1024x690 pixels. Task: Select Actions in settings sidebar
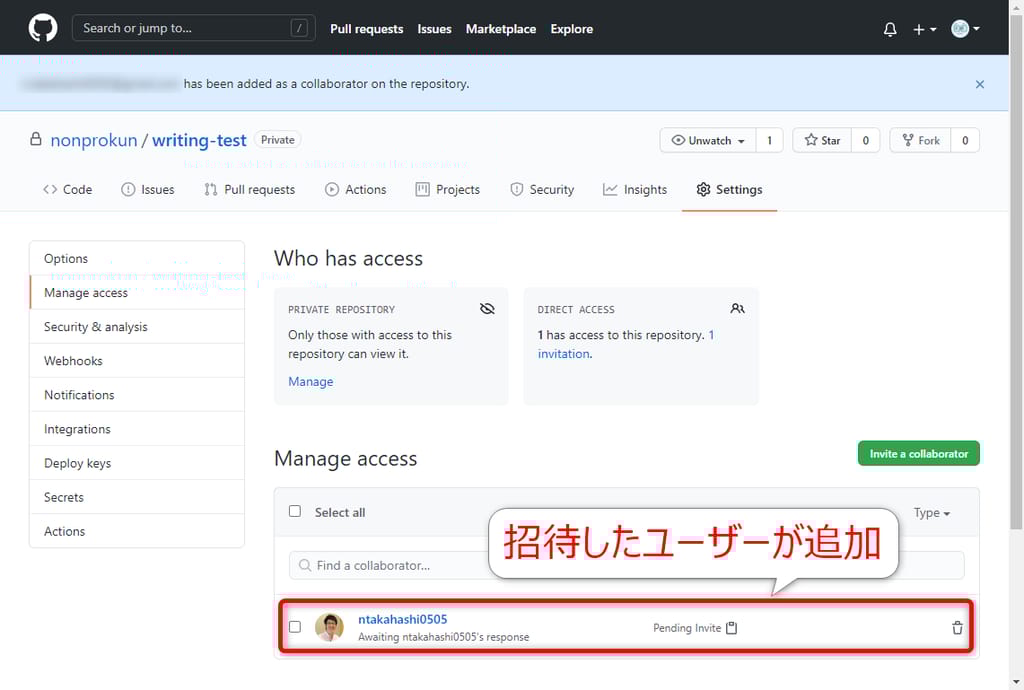[137, 531]
